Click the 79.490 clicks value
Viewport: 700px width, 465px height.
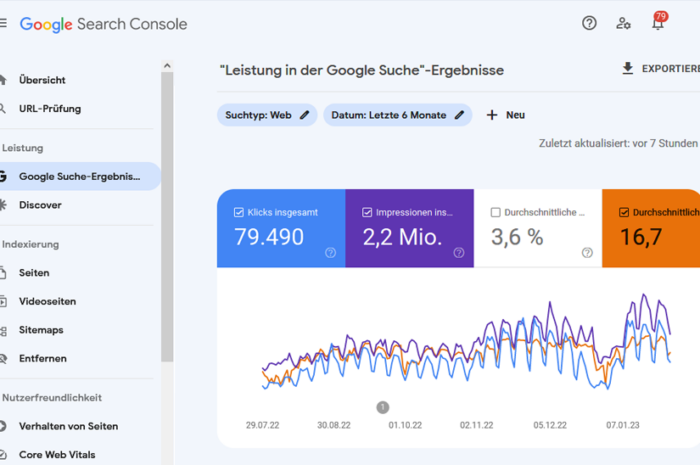(269, 237)
